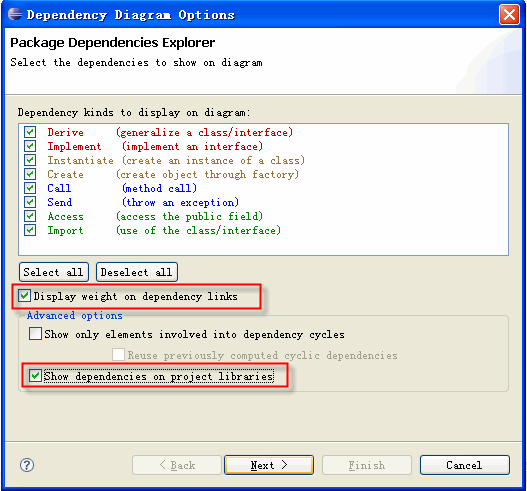Click the help question mark icon

click(27, 465)
